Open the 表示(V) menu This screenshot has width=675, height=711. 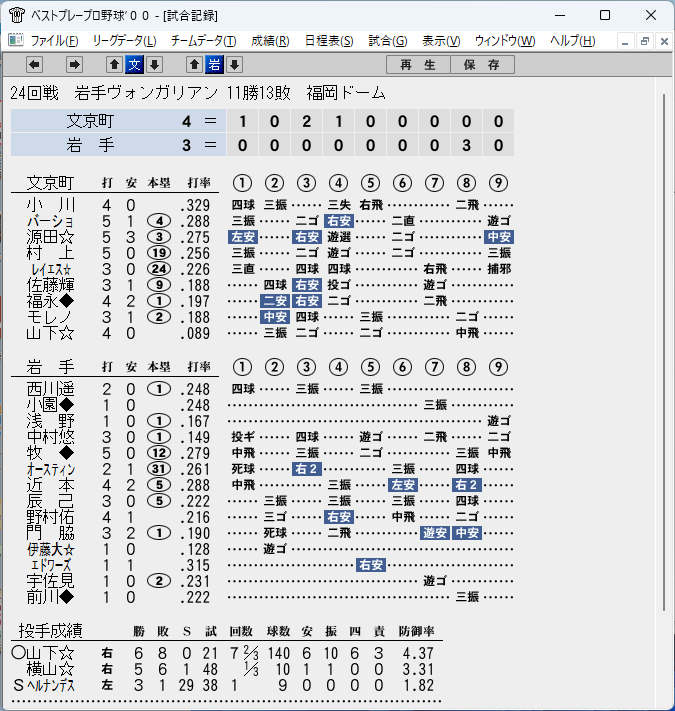point(441,41)
